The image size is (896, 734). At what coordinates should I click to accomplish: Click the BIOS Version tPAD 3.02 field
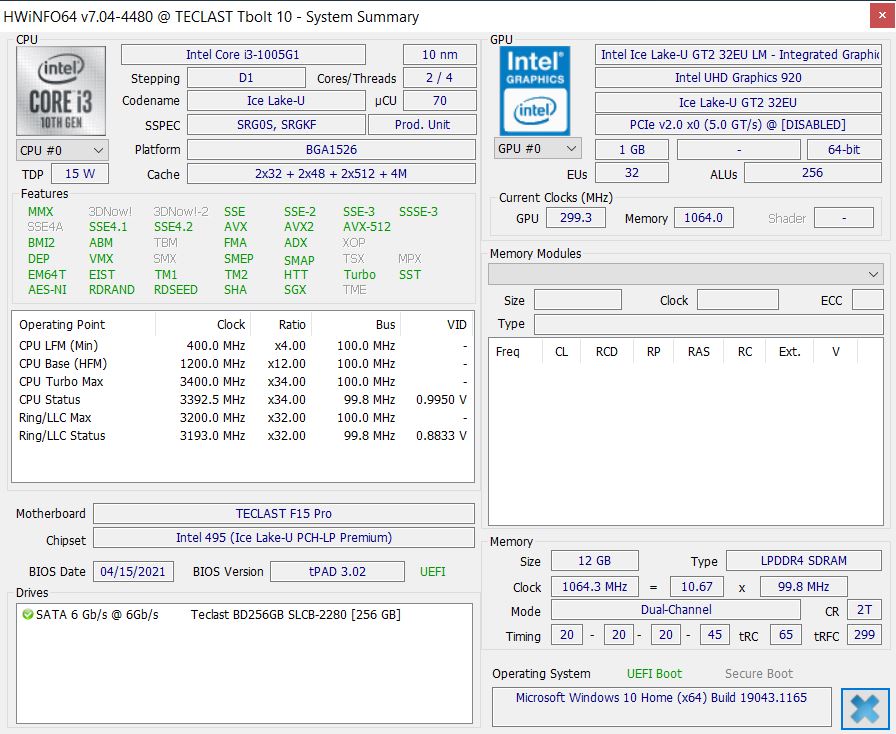coord(337,572)
